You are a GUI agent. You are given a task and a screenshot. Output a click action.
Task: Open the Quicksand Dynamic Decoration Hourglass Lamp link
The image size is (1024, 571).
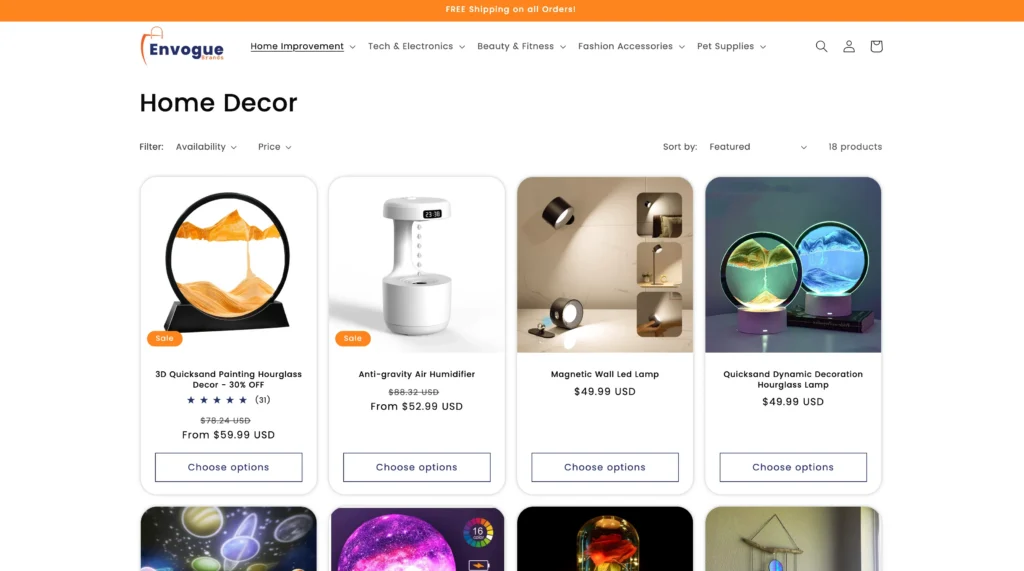[x=793, y=380]
